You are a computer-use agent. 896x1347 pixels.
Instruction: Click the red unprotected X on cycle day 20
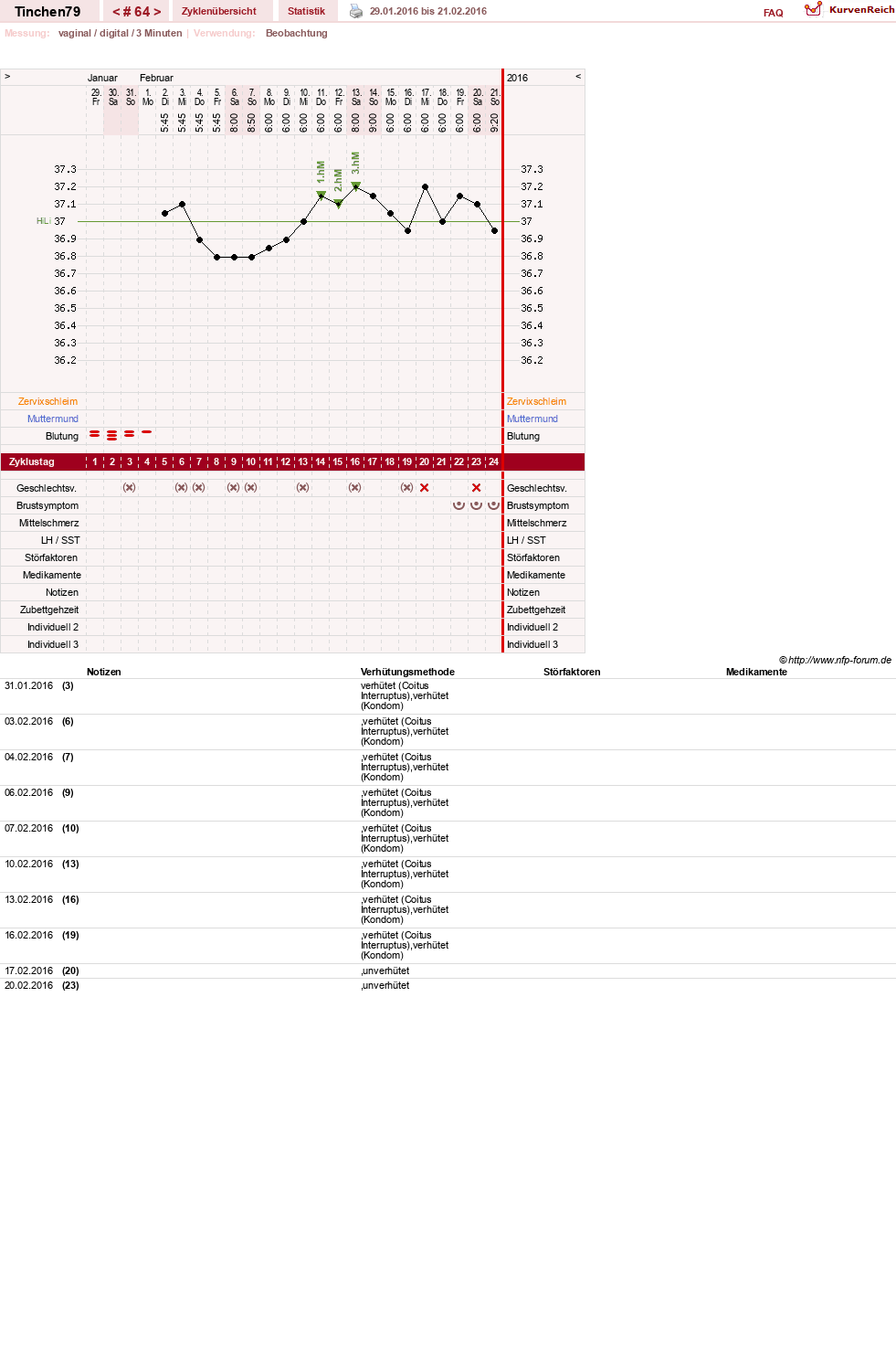425,488
